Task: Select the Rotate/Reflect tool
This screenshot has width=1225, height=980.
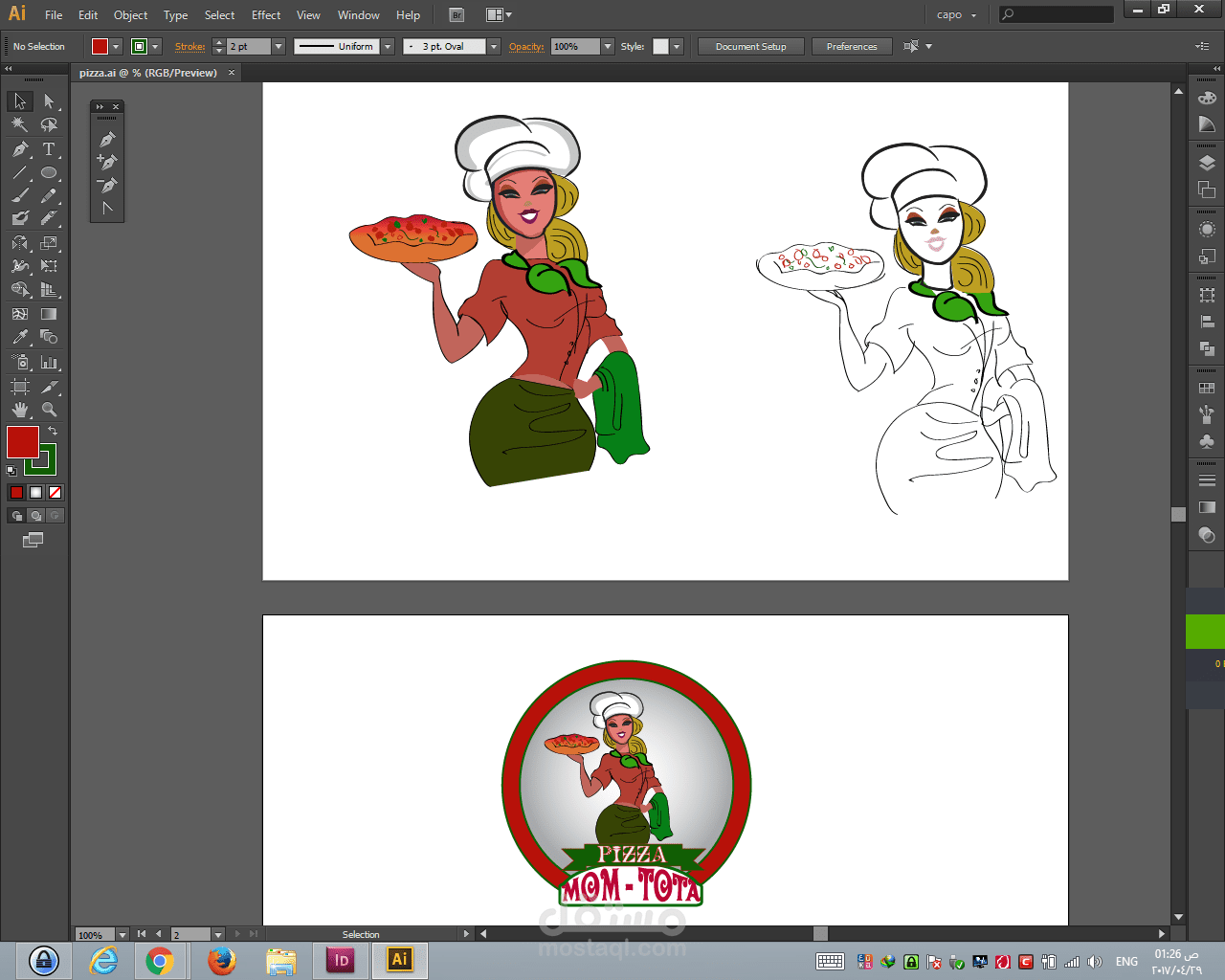Action: (20, 243)
